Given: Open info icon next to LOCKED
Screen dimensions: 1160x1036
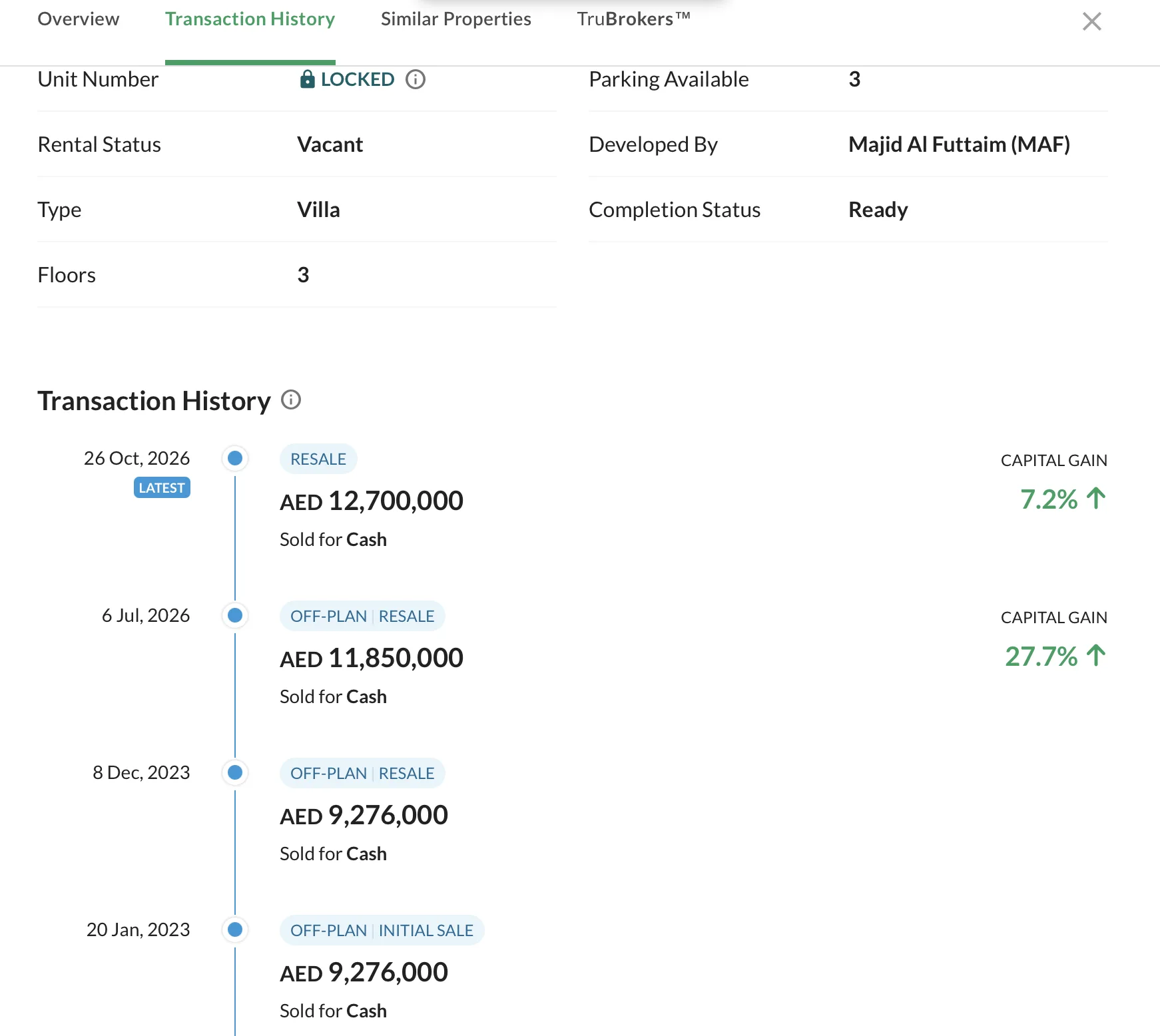Looking at the screenshot, I should click(x=416, y=79).
